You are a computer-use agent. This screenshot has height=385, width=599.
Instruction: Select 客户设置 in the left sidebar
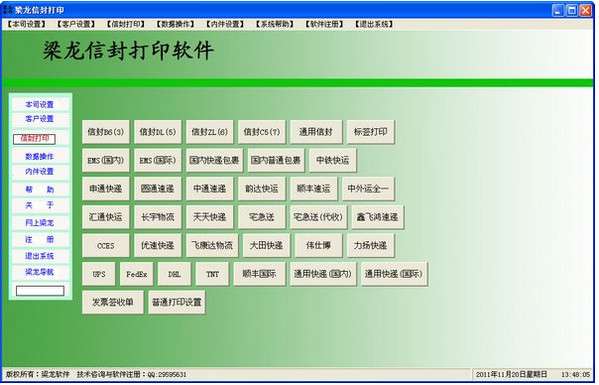click(40, 119)
